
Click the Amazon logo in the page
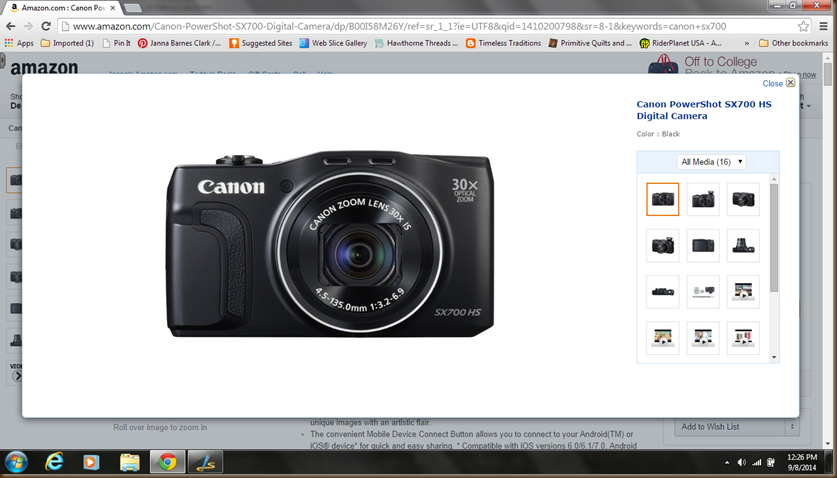44,67
